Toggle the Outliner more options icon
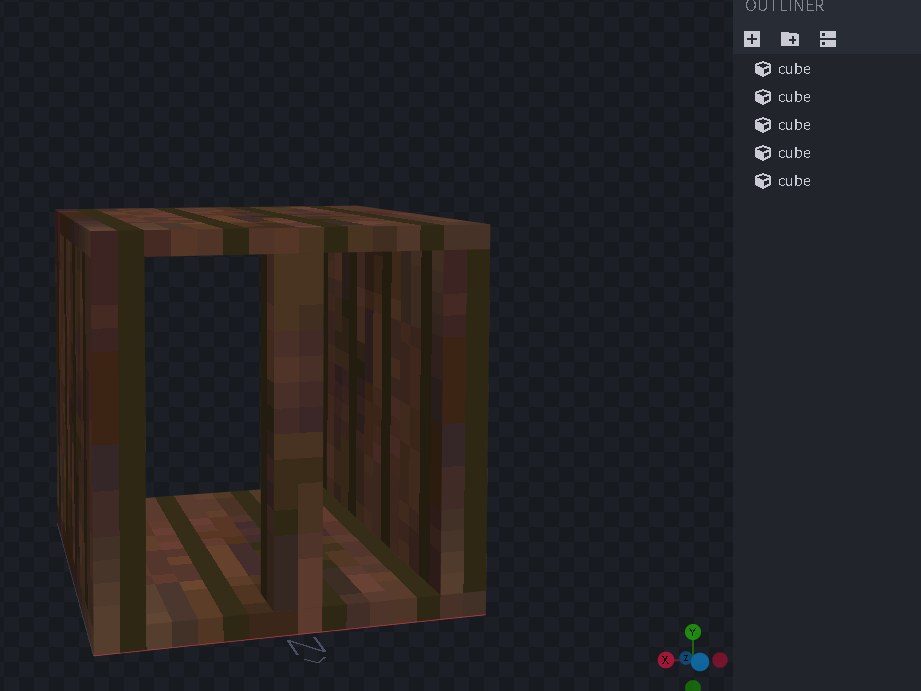Viewport: 921px width, 691px height. 827,39
